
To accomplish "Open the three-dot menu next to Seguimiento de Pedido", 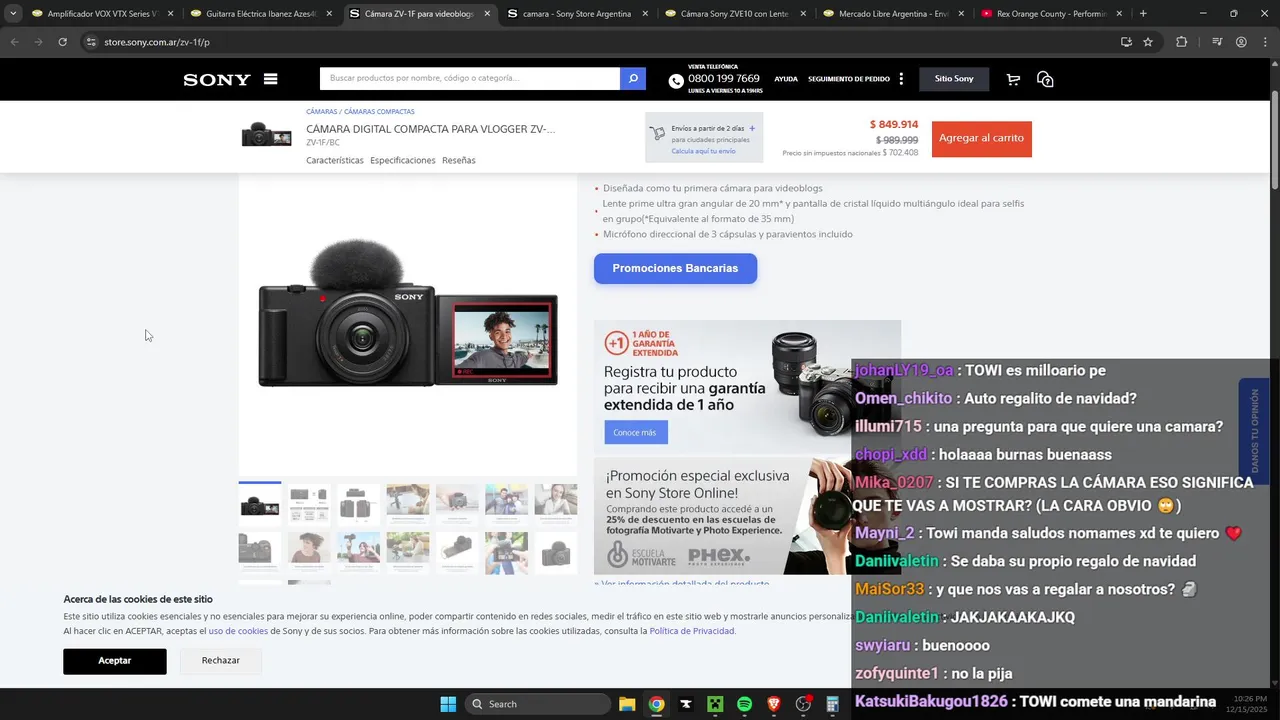I will coord(901,79).
